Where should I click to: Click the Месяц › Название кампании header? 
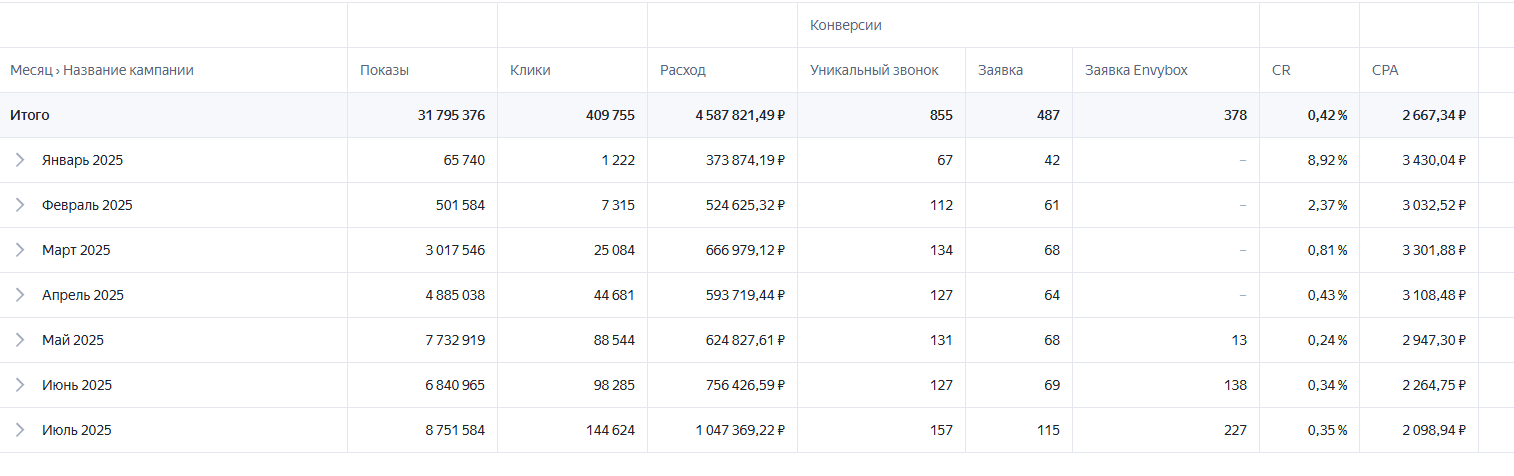pyautogui.click(x=102, y=70)
